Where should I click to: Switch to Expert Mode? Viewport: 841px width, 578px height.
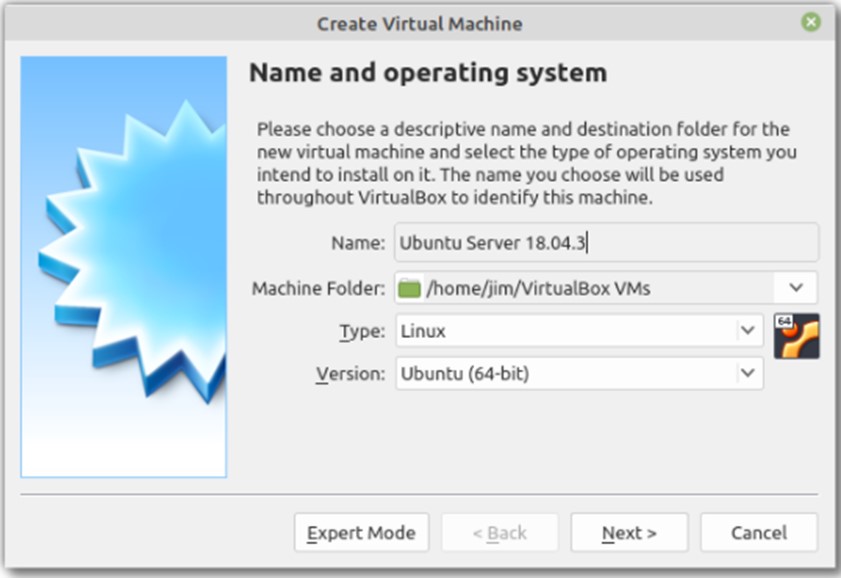point(362,532)
